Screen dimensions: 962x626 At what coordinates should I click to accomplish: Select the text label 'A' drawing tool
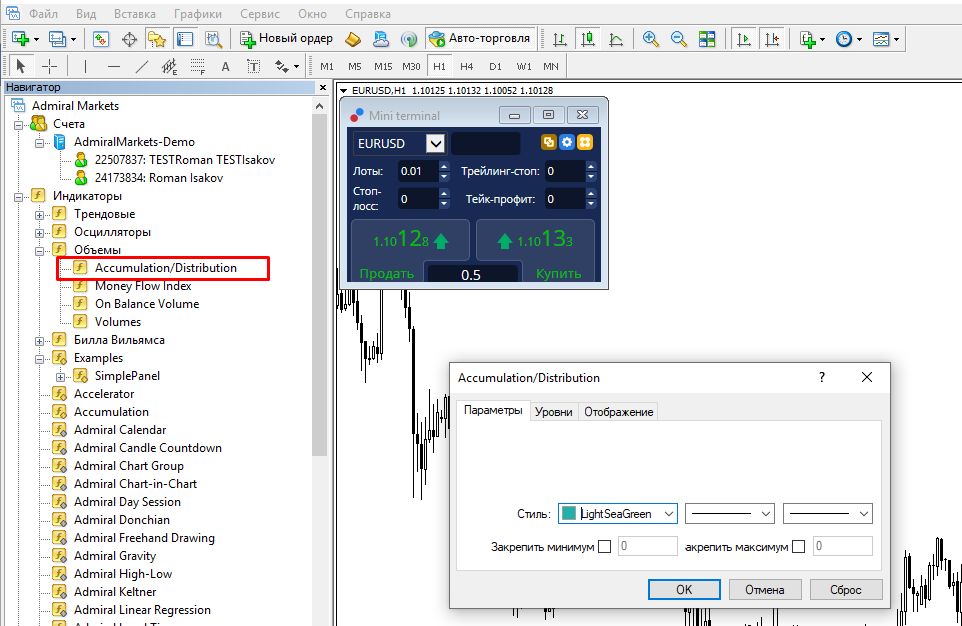(x=225, y=66)
